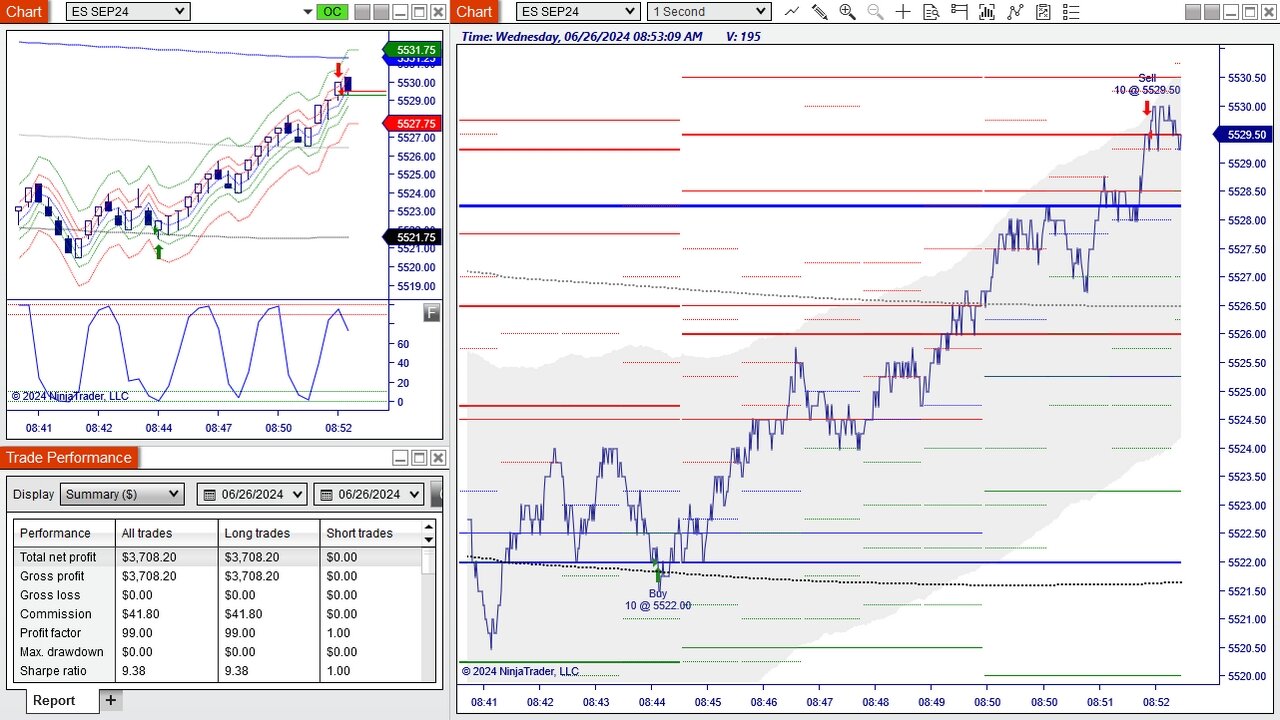The height and width of the screenshot is (720, 1280).
Task: Click the Buy 10 @ 5522.00 execution label
Action: click(658, 599)
